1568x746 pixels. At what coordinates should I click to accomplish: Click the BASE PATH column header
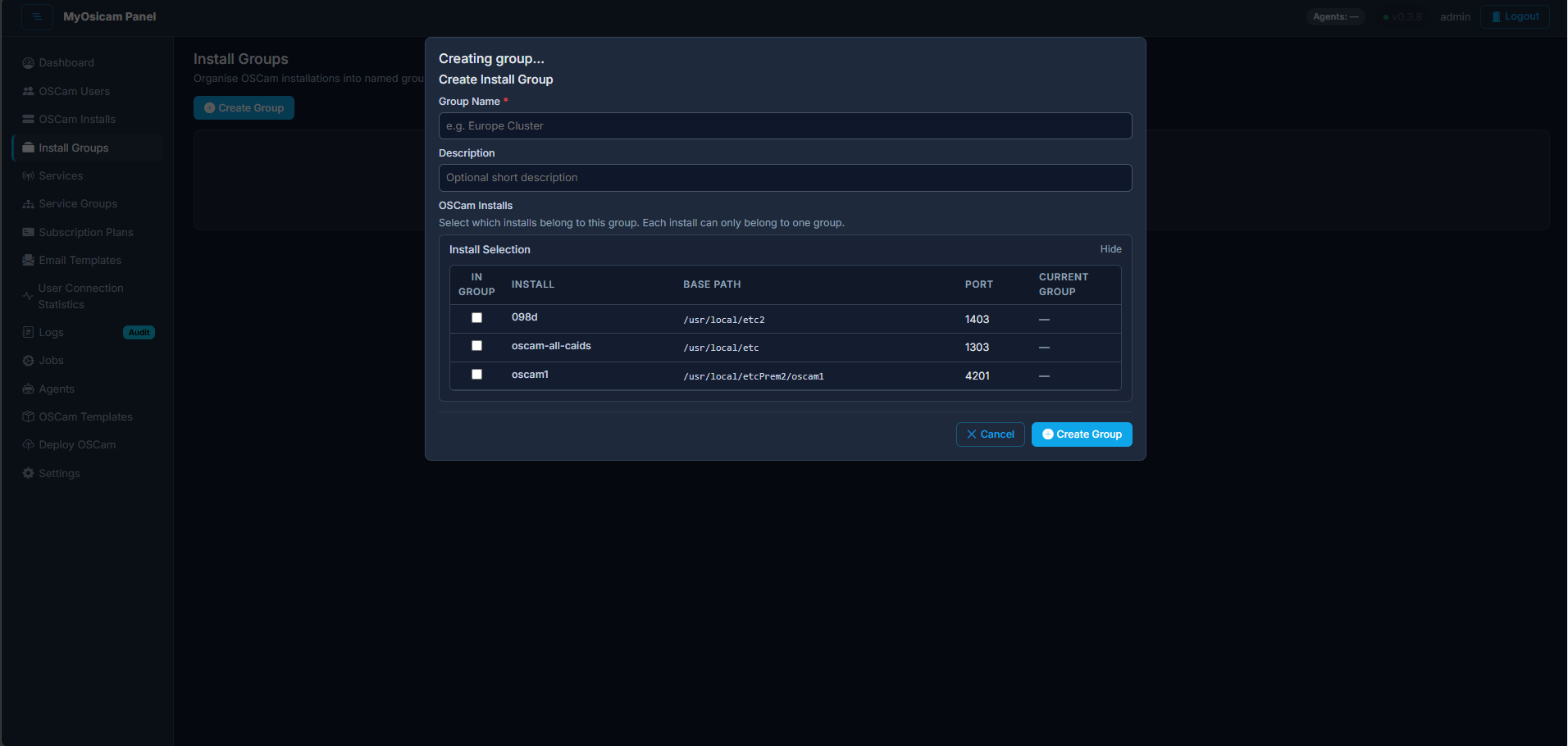712,284
